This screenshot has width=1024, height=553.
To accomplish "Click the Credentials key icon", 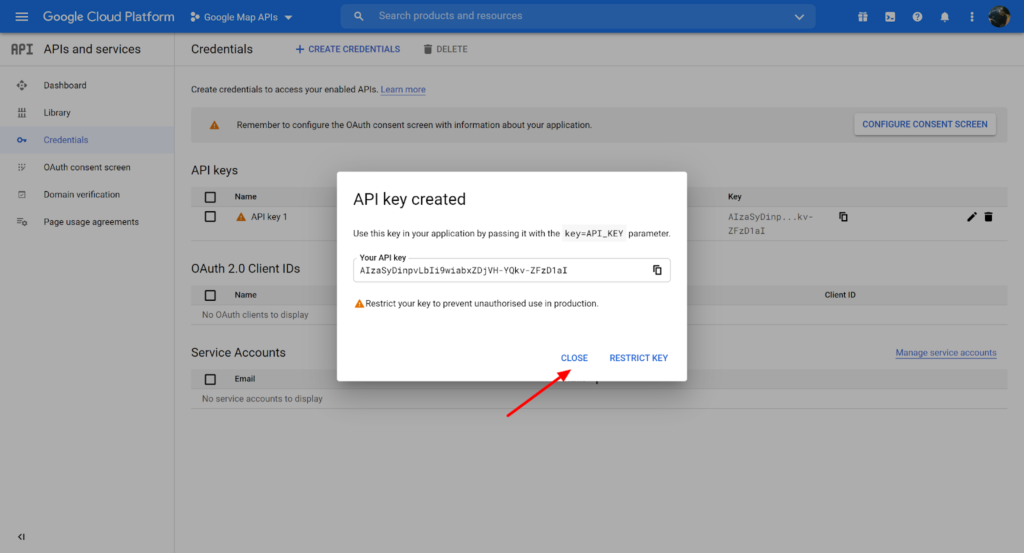I will pyautogui.click(x=22, y=140).
